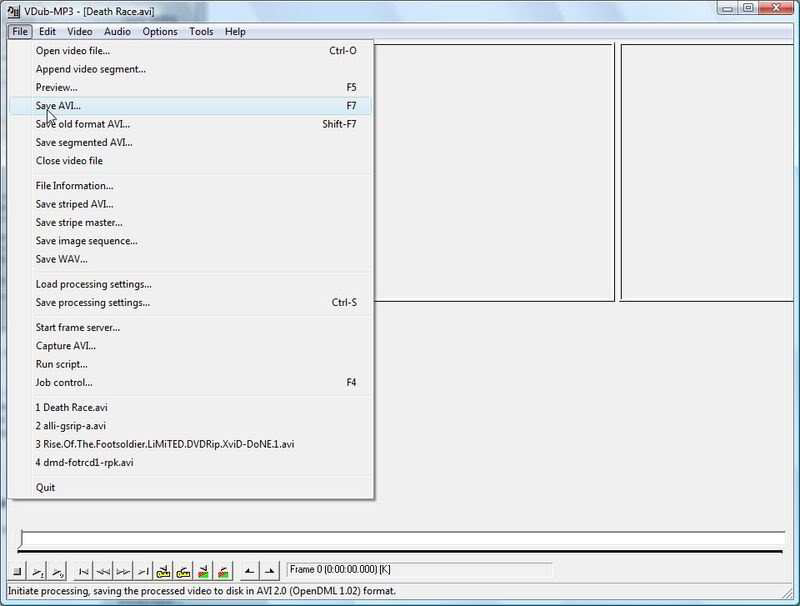Open the Options menu
This screenshot has height=606, width=800.
(160, 32)
